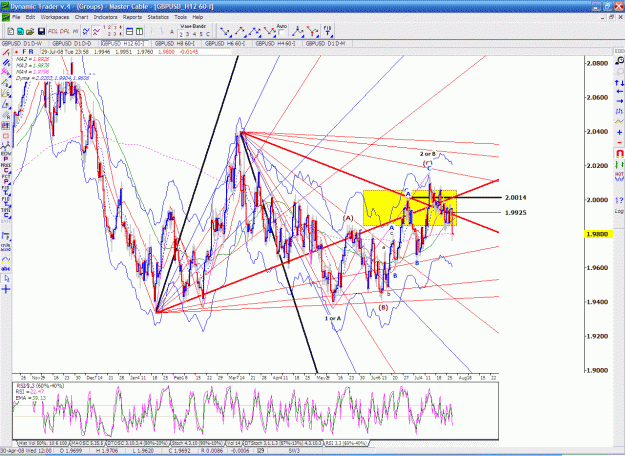Click the FIB T projection toolbar icon
Screen dimensions: 625x456
[x=327, y=31]
